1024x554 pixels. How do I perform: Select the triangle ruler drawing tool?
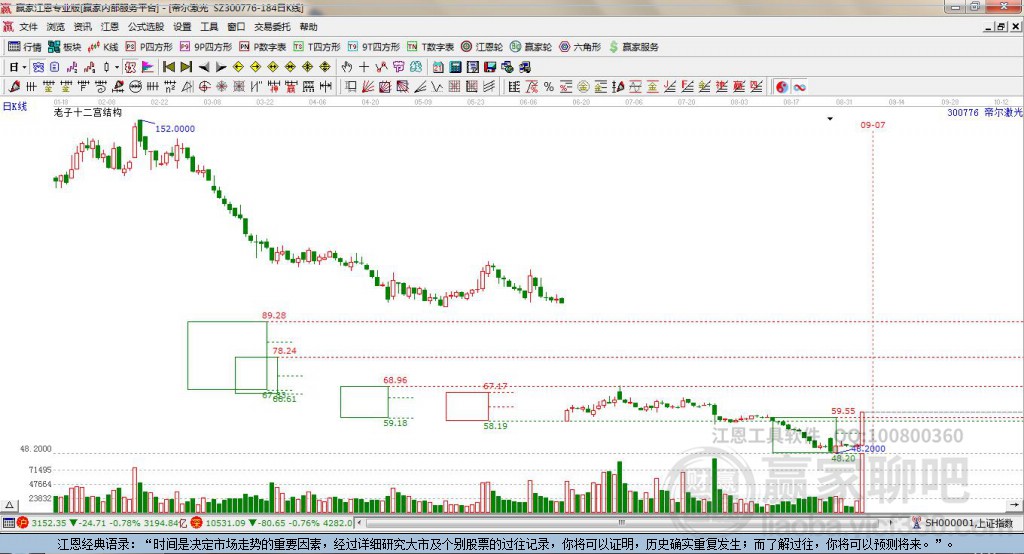[187, 86]
